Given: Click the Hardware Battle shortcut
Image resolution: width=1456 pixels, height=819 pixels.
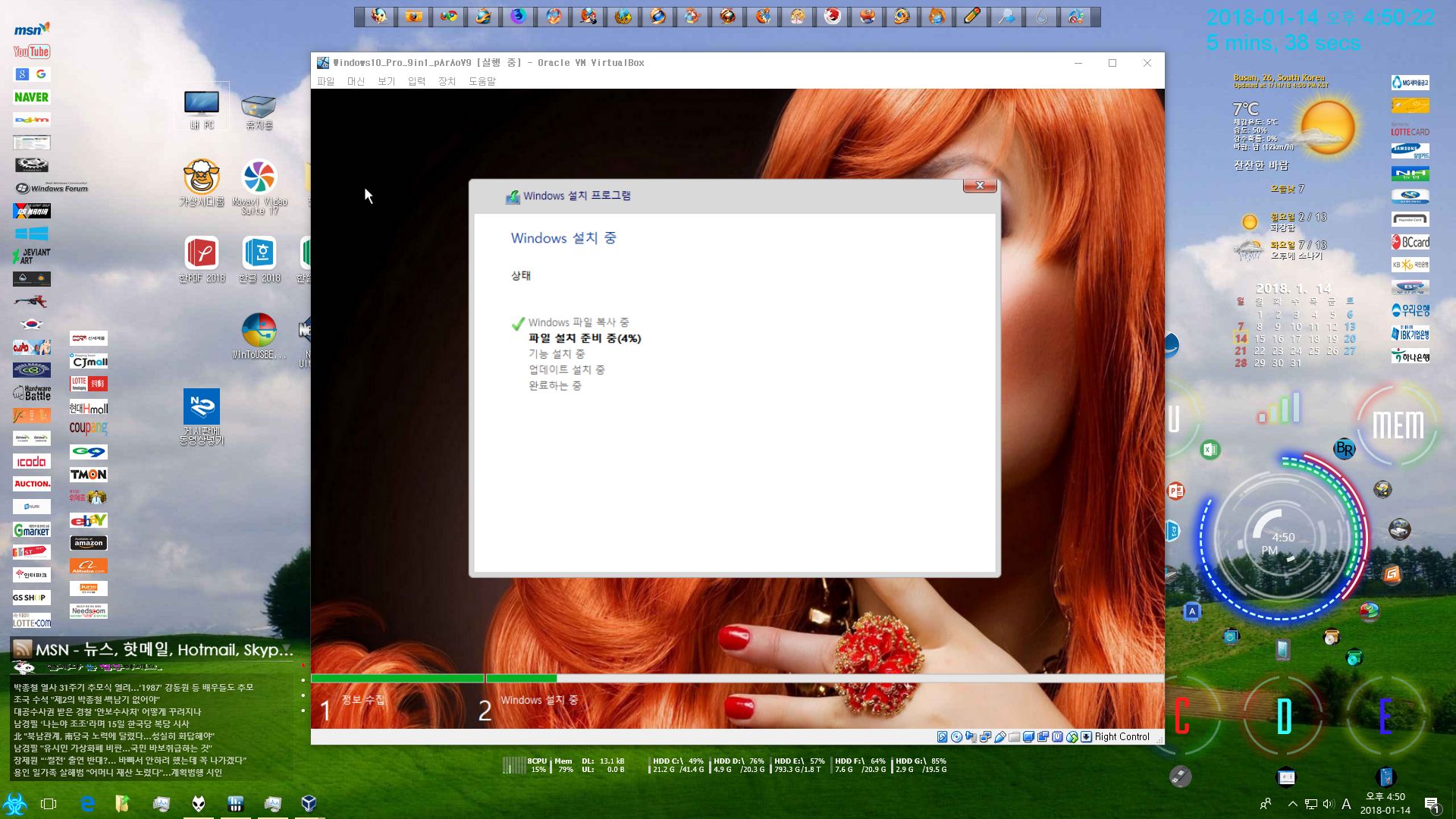Looking at the screenshot, I should pos(32,393).
